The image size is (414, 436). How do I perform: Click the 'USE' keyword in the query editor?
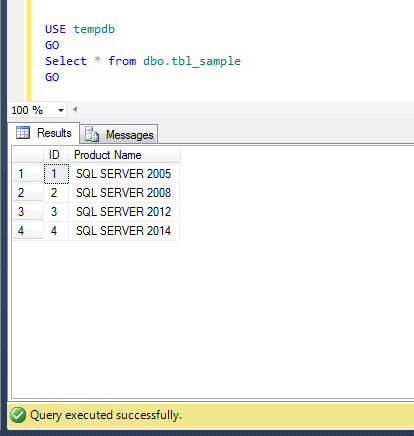(x=55, y=29)
